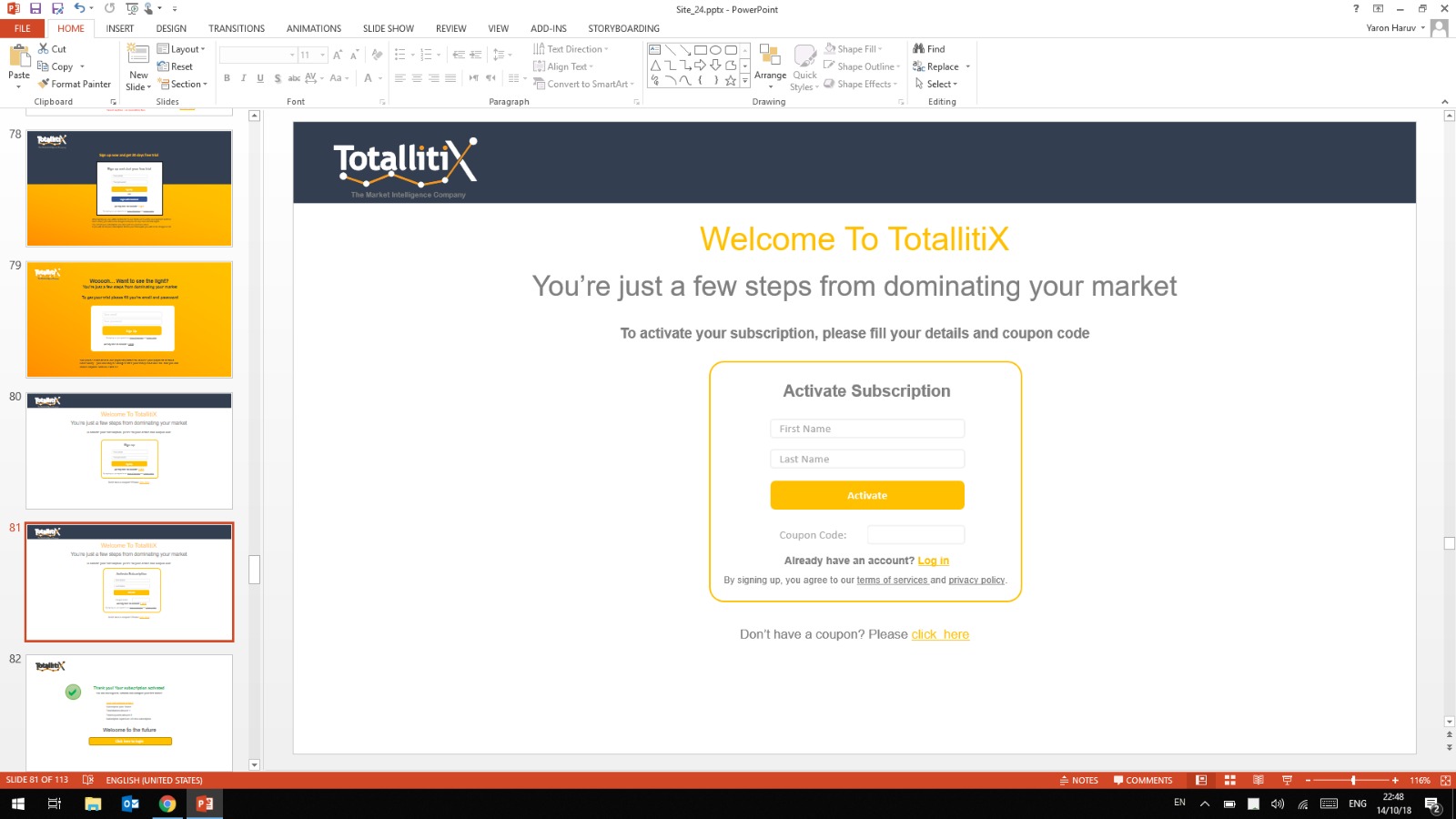Screen dimensions: 1456x819
Task: Switch to the DESIGN tab
Action: [x=171, y=28]
